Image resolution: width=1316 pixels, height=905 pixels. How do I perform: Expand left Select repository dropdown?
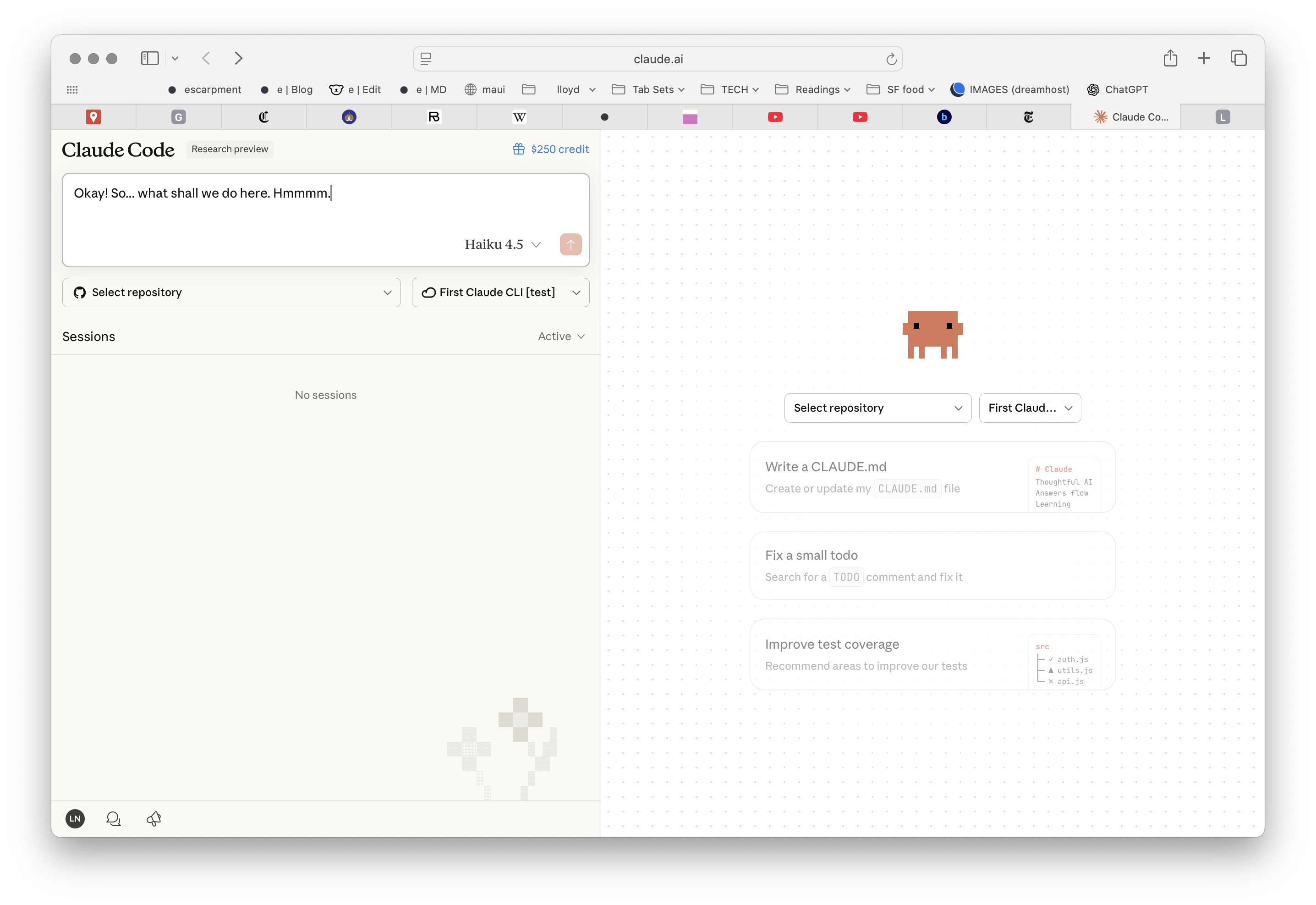(x=231, y=292)
